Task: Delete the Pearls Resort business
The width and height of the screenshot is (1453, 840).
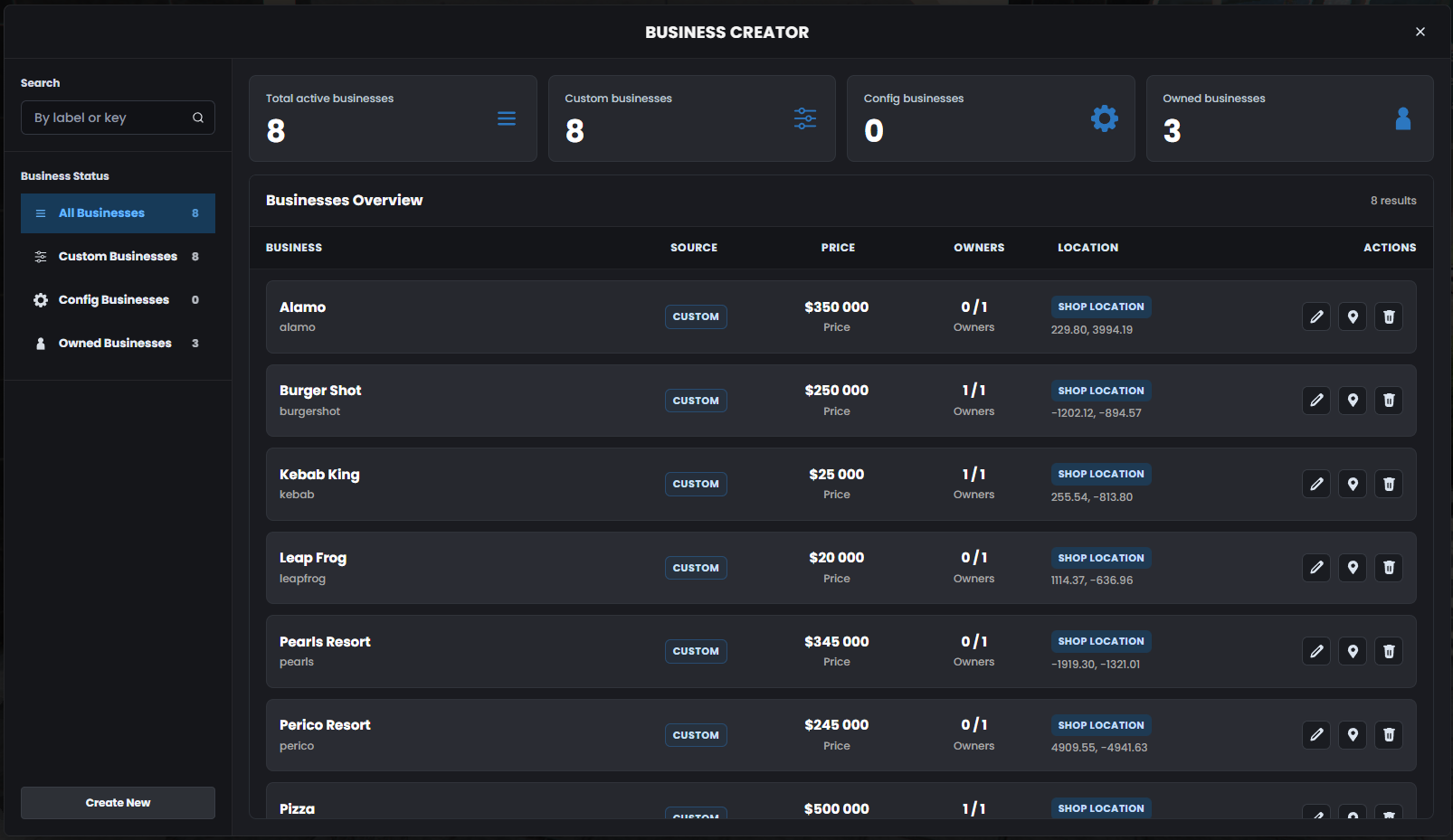Action: 1389,651
